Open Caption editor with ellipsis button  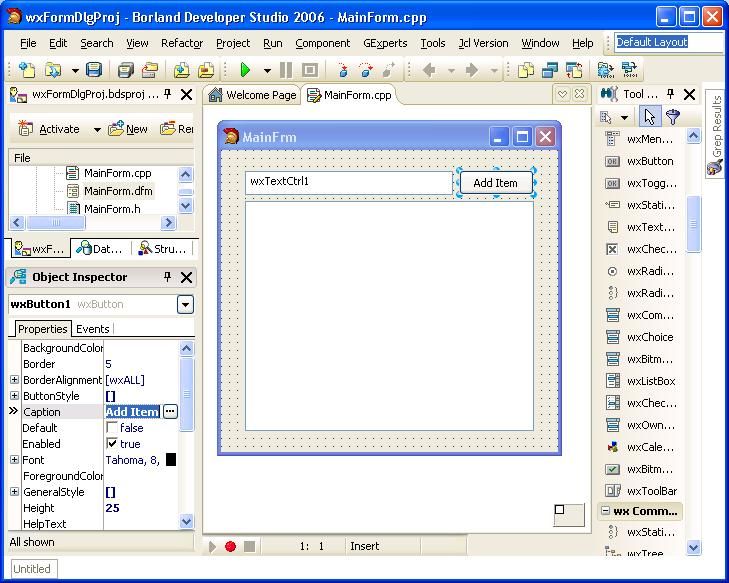point(170,412)
